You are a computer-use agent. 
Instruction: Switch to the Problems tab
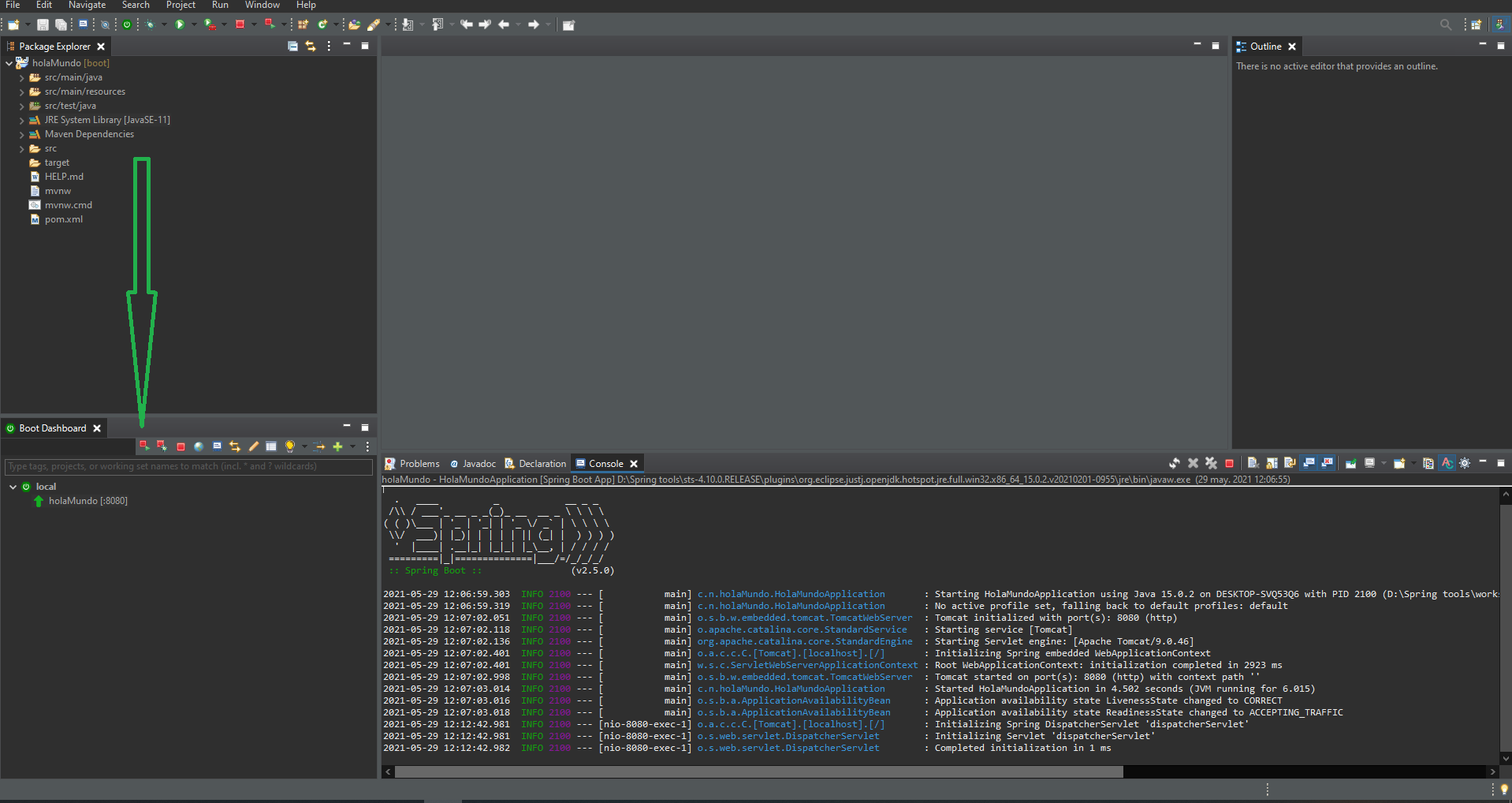click(412, 464)
